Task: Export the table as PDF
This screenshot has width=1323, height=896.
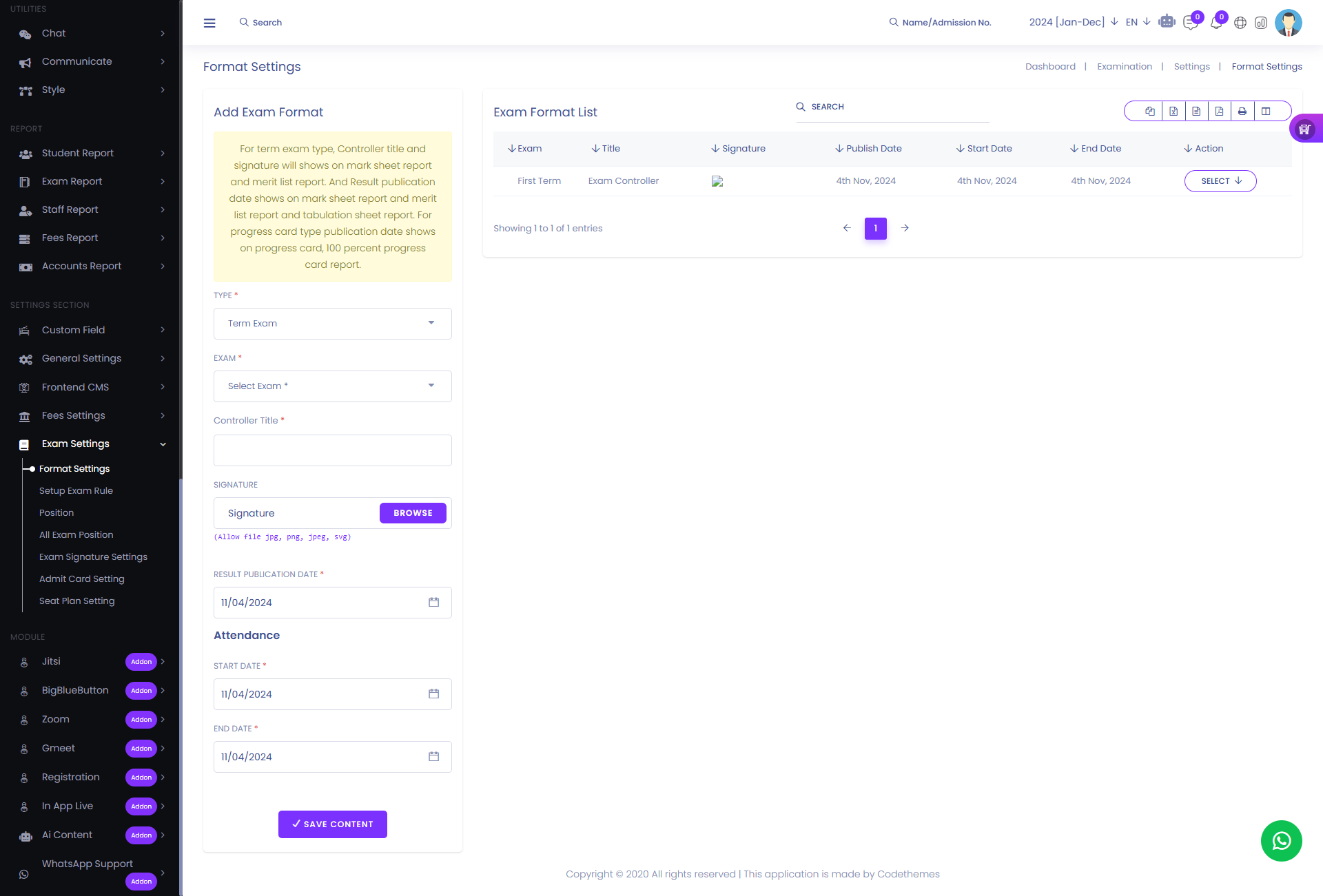Action: pos(1219,111)
